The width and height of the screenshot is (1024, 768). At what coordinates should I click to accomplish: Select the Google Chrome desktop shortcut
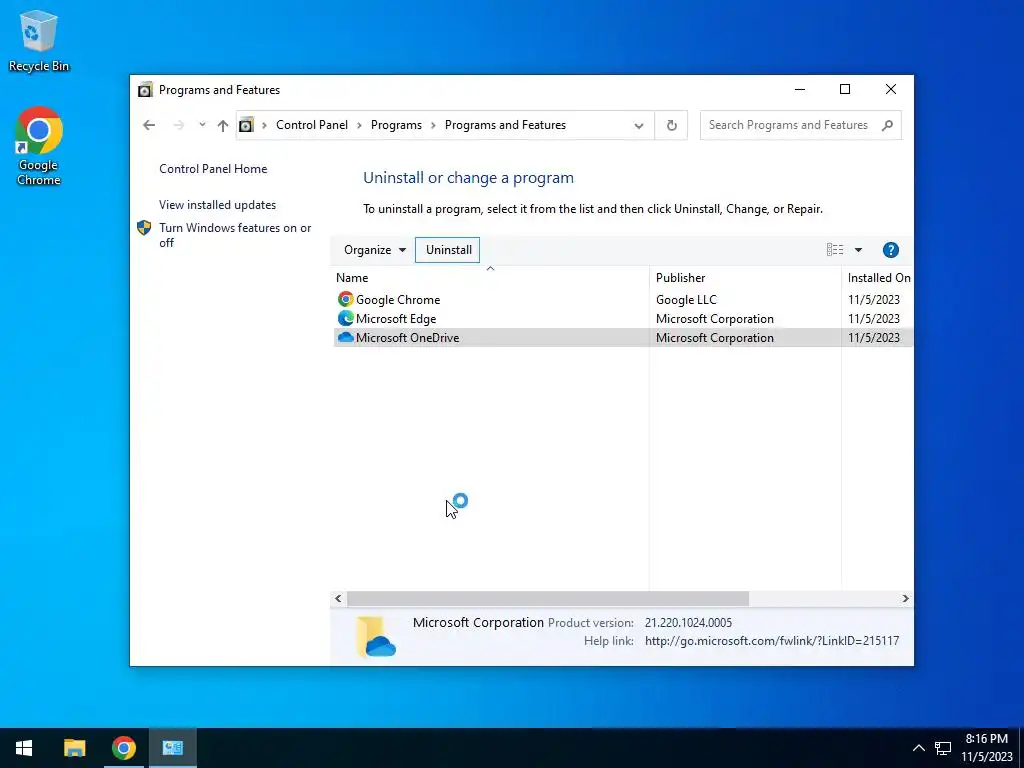[39, 146]
